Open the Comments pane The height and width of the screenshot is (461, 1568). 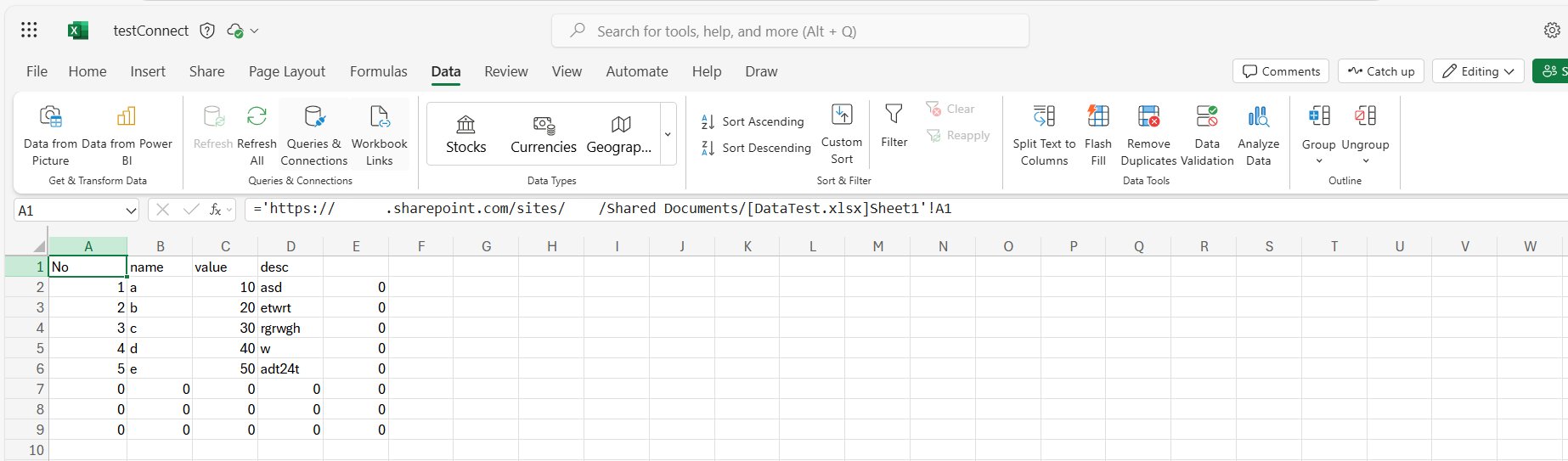pos(1281,71)
